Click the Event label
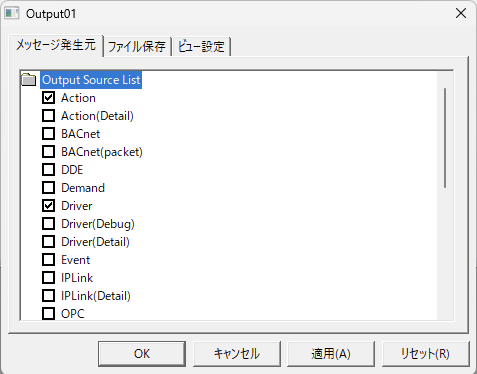The image size is (477, 374). (76, 260)
